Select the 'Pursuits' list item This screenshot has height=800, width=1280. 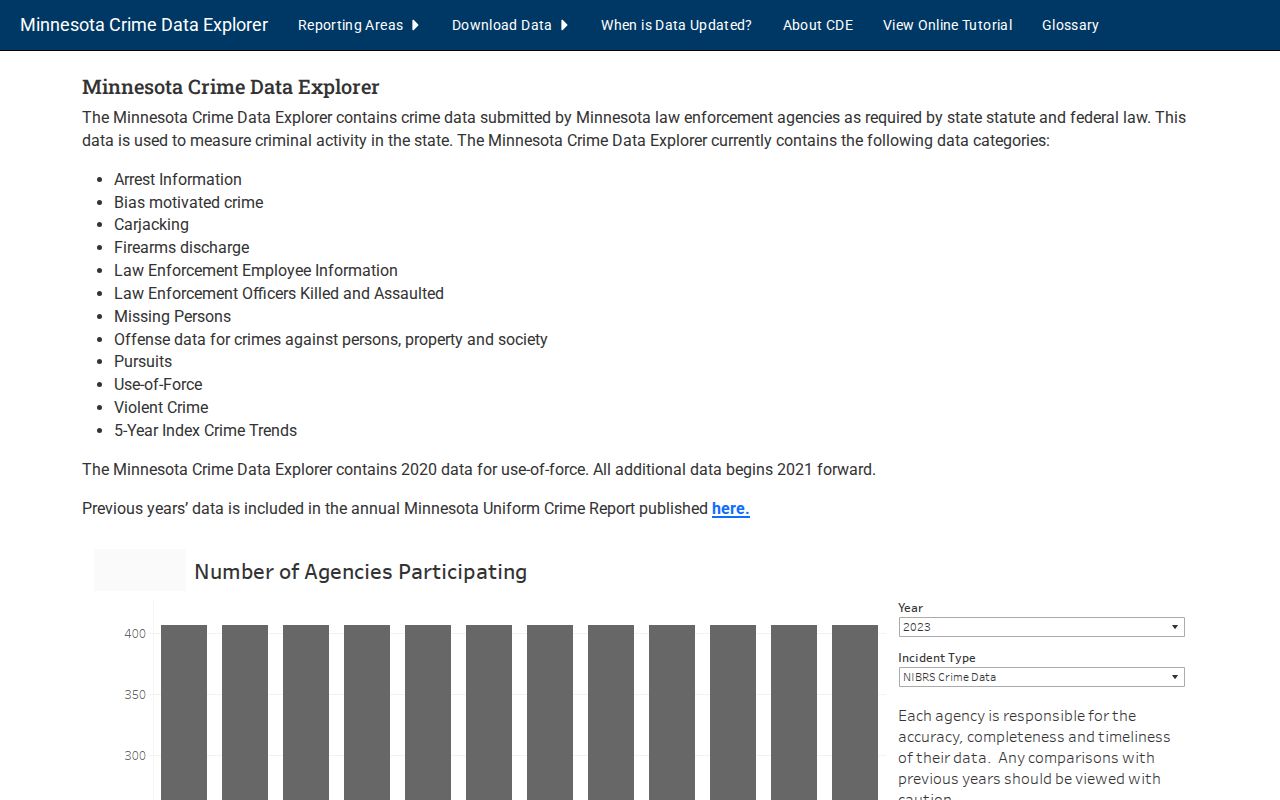(x=143, y=361)
